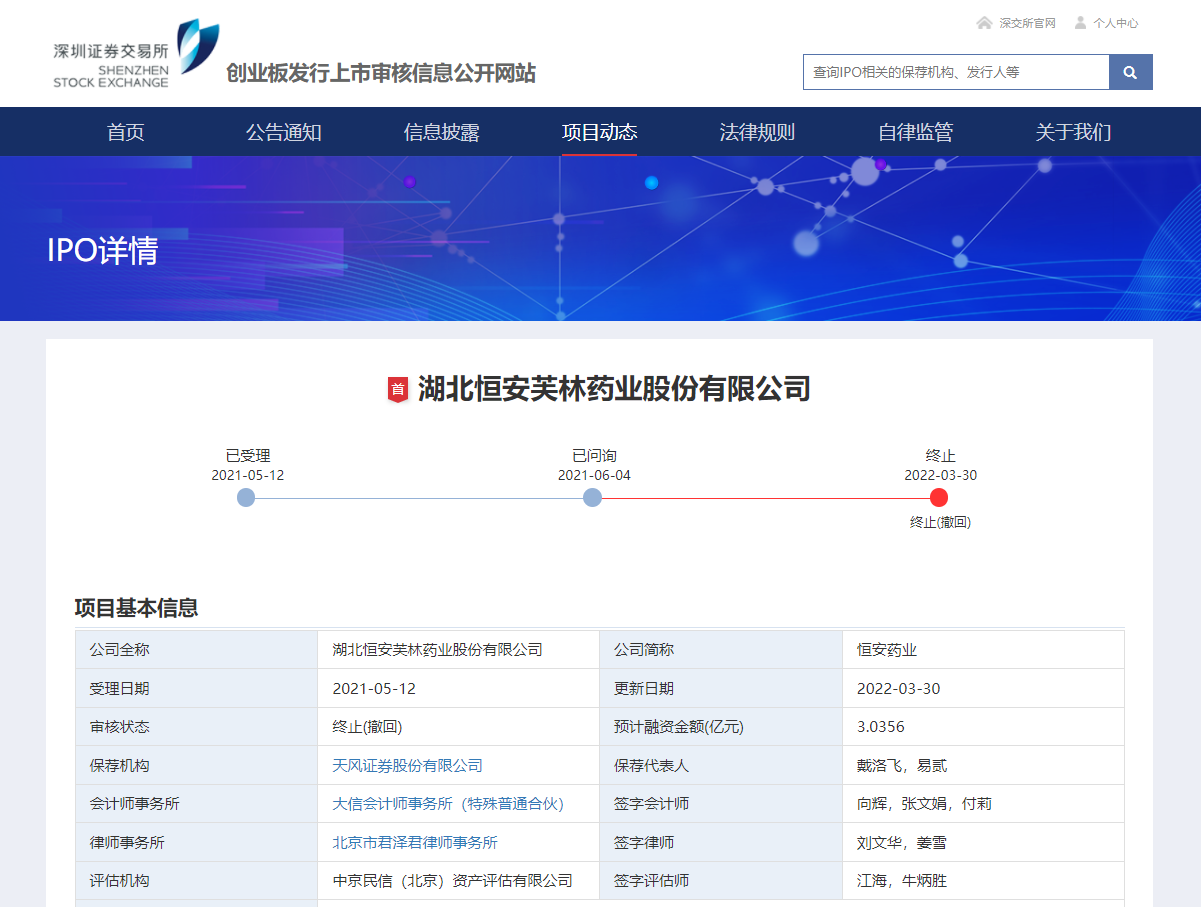Open the 项目动态 navigation menu

(600, 132)
